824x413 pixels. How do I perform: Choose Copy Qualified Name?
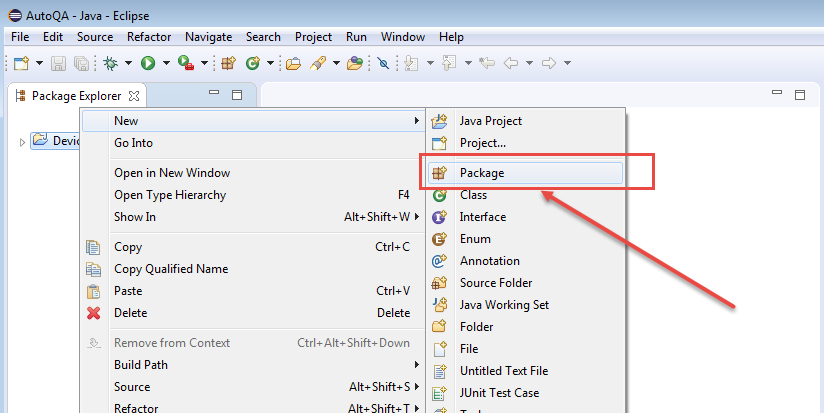[253, 269]
